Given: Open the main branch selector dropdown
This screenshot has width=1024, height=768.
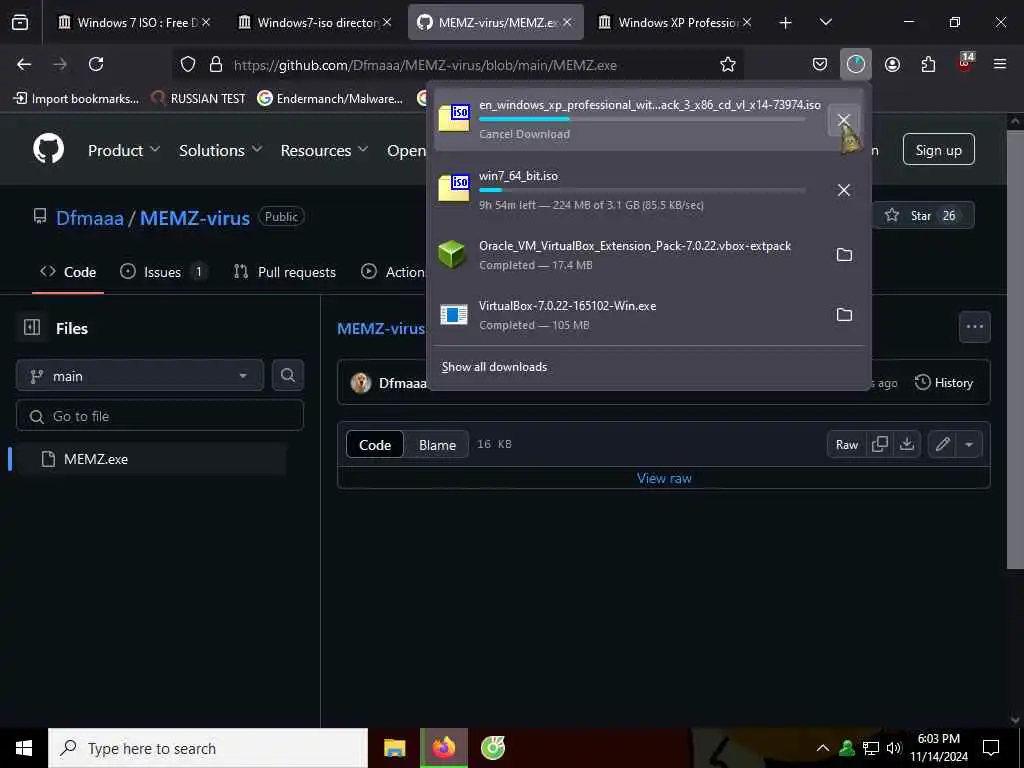Looking at the screenshot, I should [x=140, y=376].
